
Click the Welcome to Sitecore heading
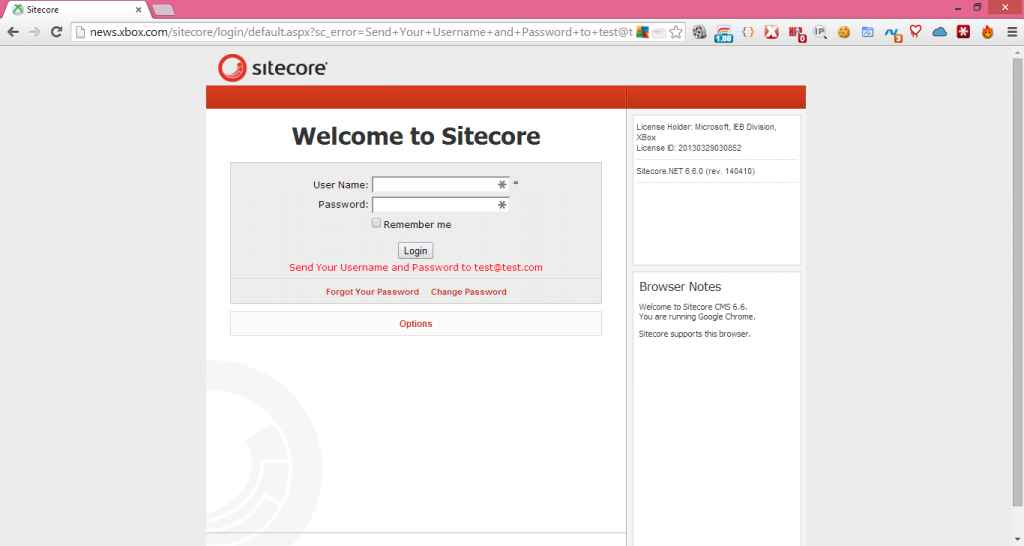point(416,136)
